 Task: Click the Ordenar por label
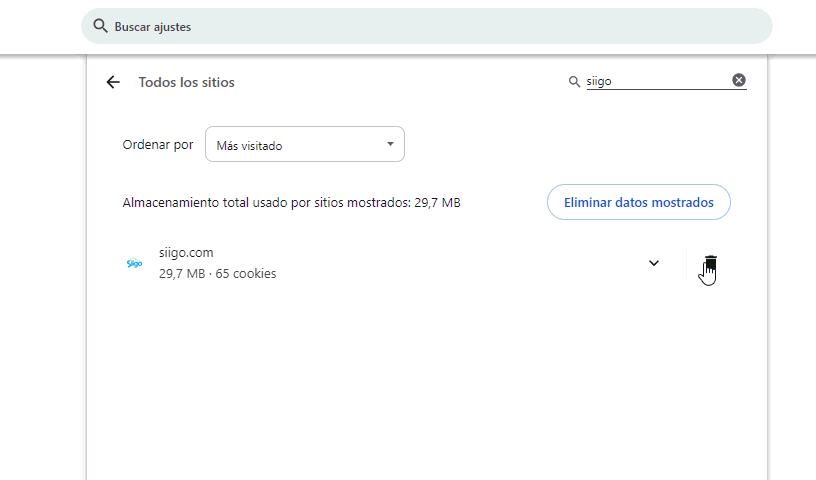pos(157,145)
